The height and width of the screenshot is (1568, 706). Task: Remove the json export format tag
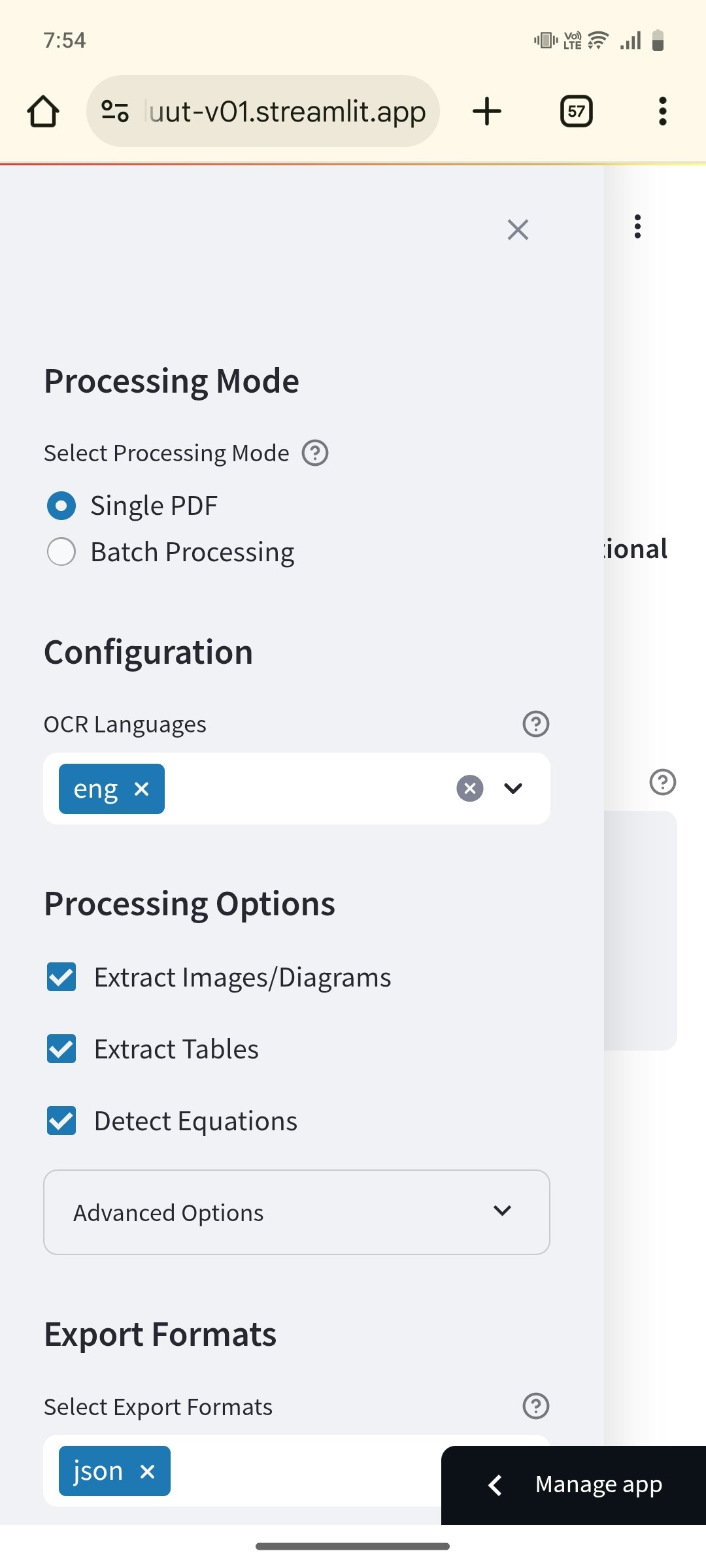[148, 1471]
